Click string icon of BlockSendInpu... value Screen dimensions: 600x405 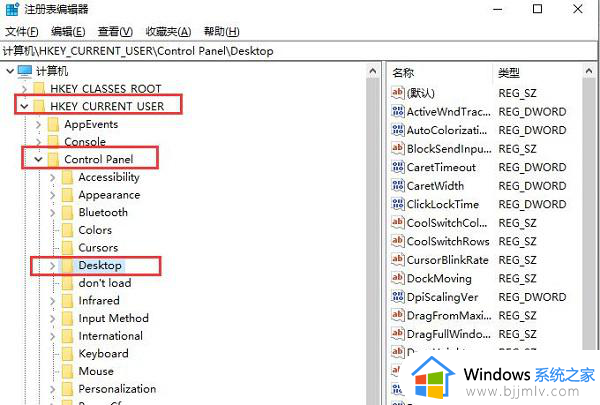[x=398, y=148]
